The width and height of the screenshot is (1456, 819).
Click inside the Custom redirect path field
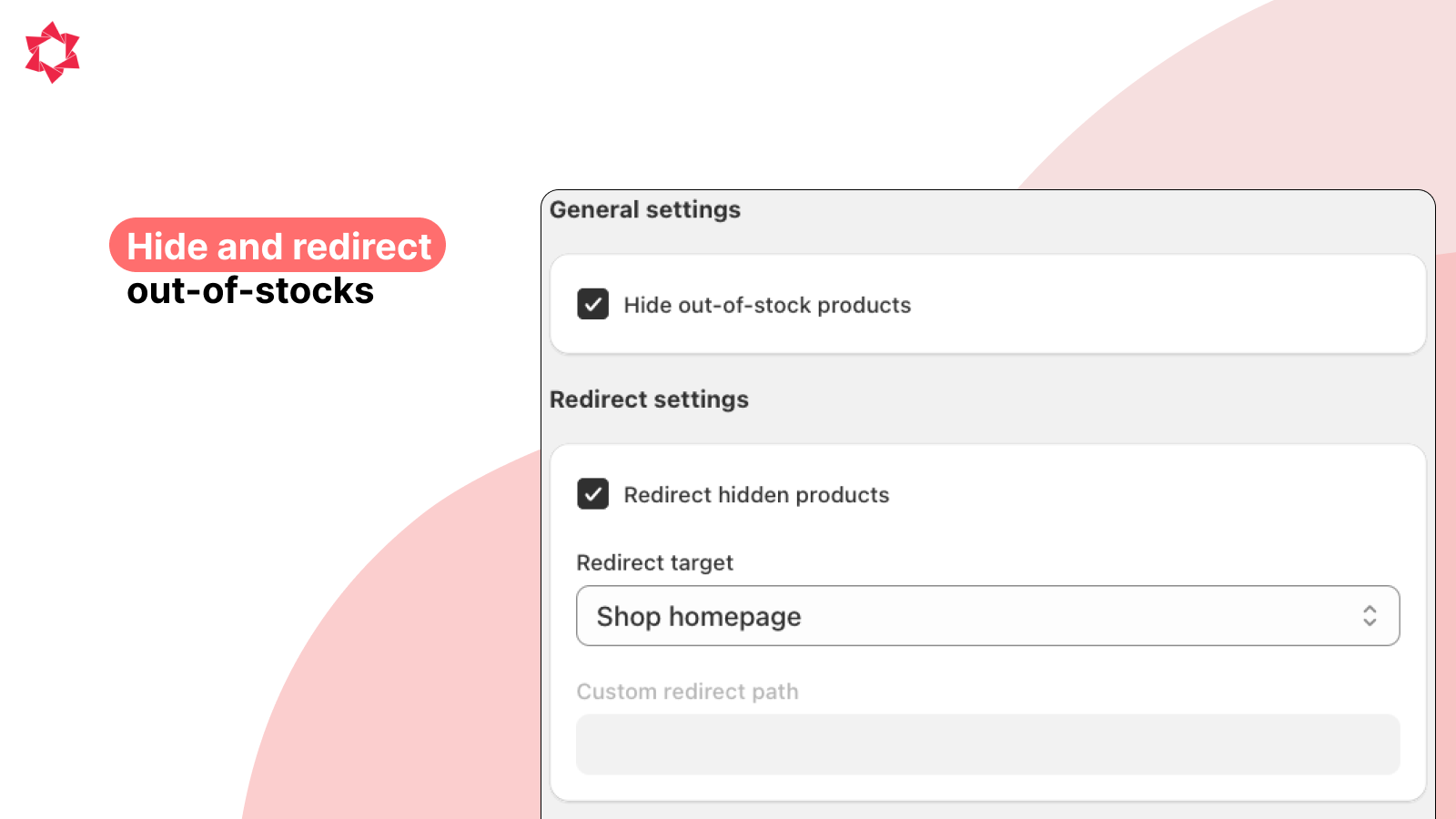pos(988,744)
